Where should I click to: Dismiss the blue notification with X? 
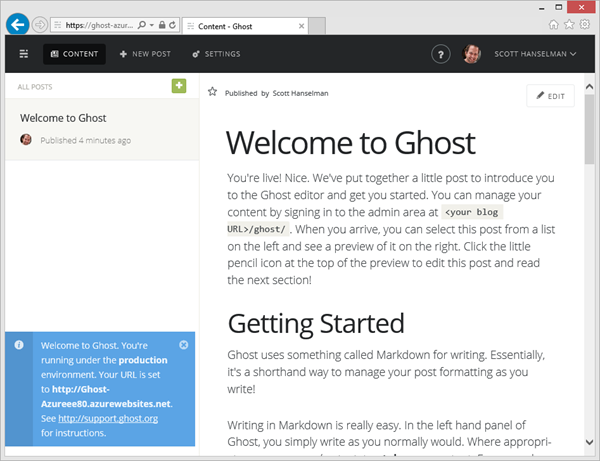coord(184,345)
